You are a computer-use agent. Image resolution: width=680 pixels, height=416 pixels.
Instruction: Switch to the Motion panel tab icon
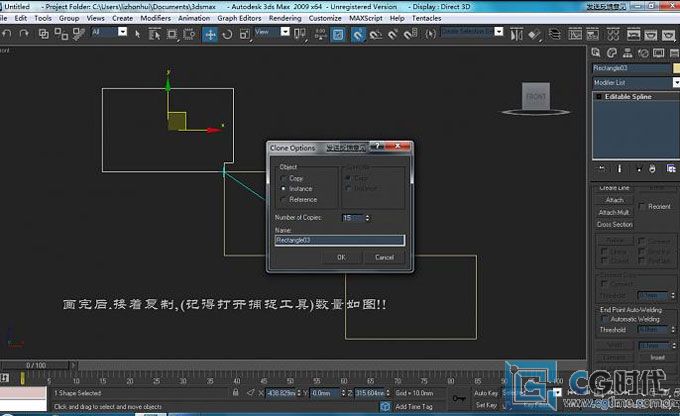[x=643, y=53]
